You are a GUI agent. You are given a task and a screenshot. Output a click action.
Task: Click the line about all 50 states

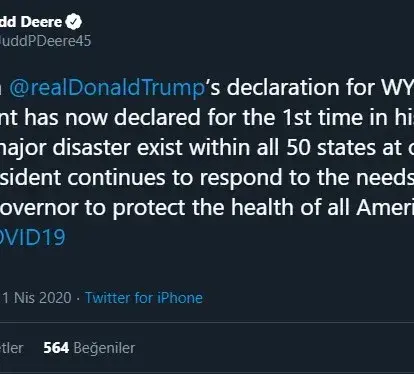207,148
